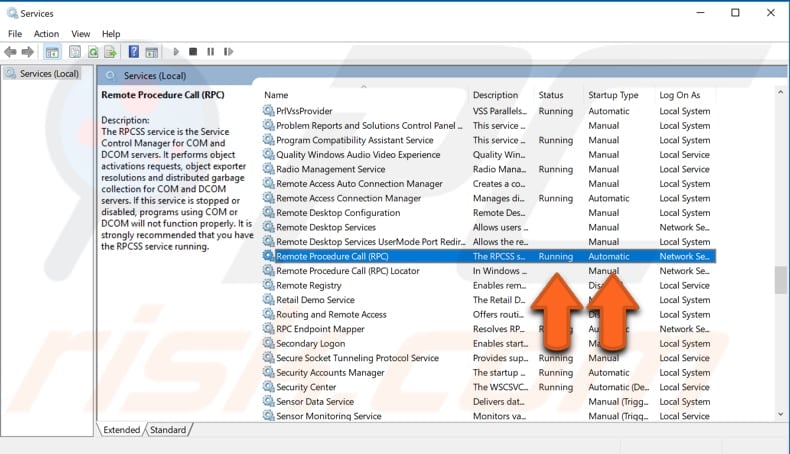Click "Enables rem..." description of Remote Registry
The image size is (790, 454).
pyautogui.click(x=499, y=285)
